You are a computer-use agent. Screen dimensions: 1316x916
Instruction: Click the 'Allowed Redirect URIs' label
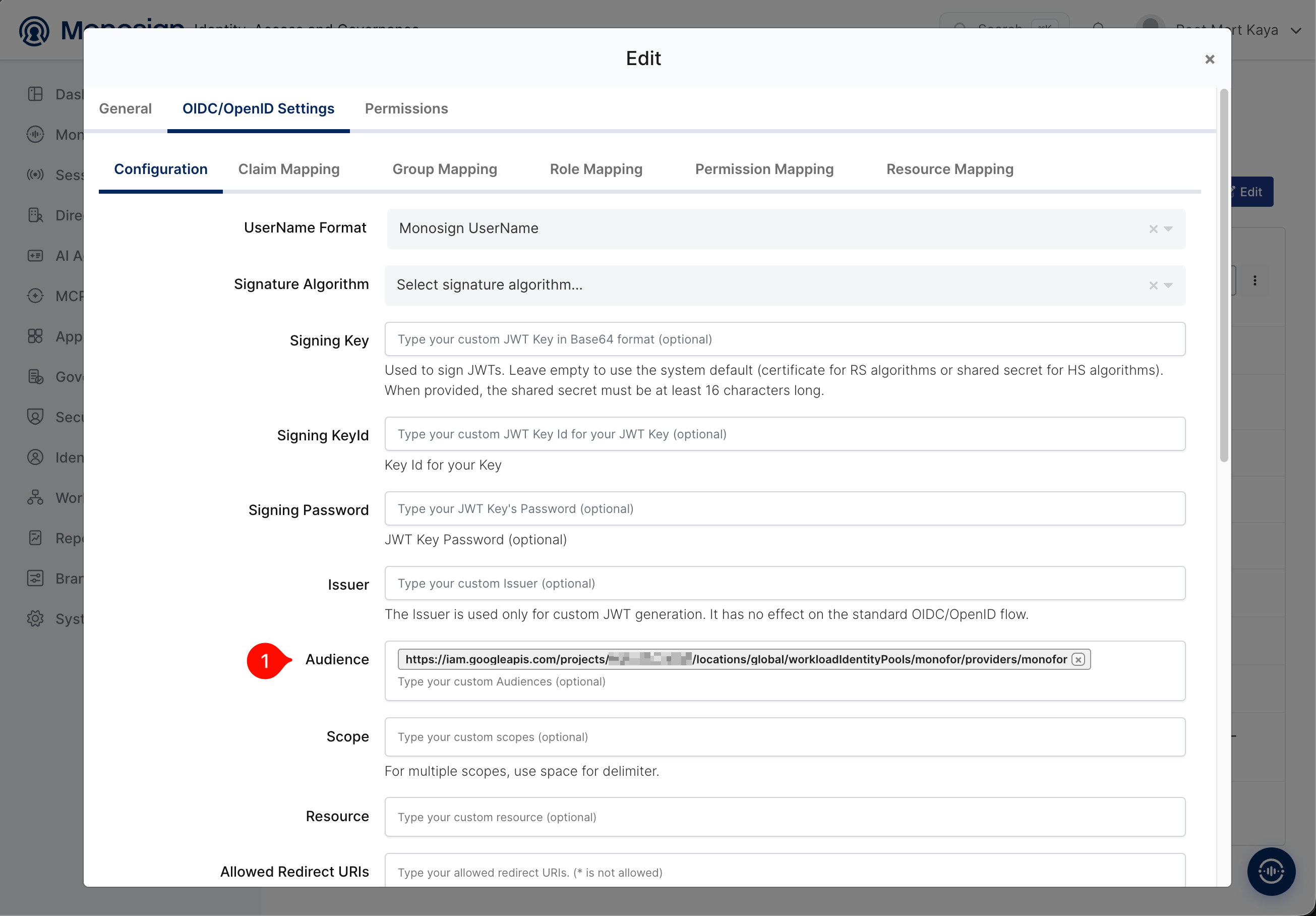click(294, 872)
